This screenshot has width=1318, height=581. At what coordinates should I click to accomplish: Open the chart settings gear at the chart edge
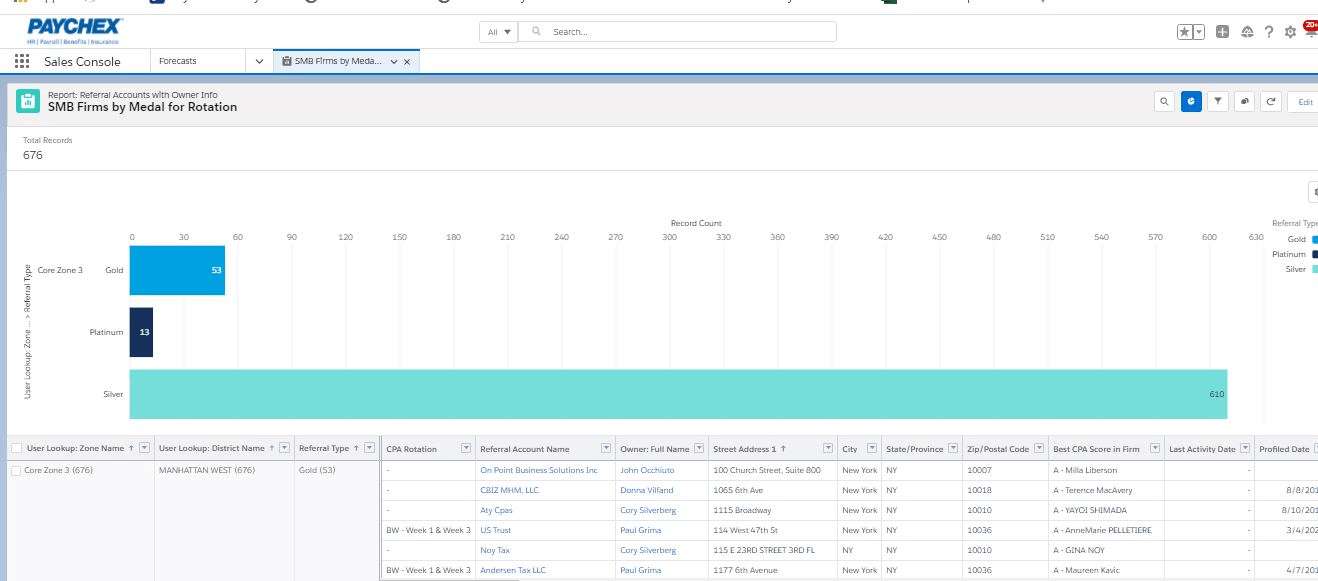tap(1313, 192)
